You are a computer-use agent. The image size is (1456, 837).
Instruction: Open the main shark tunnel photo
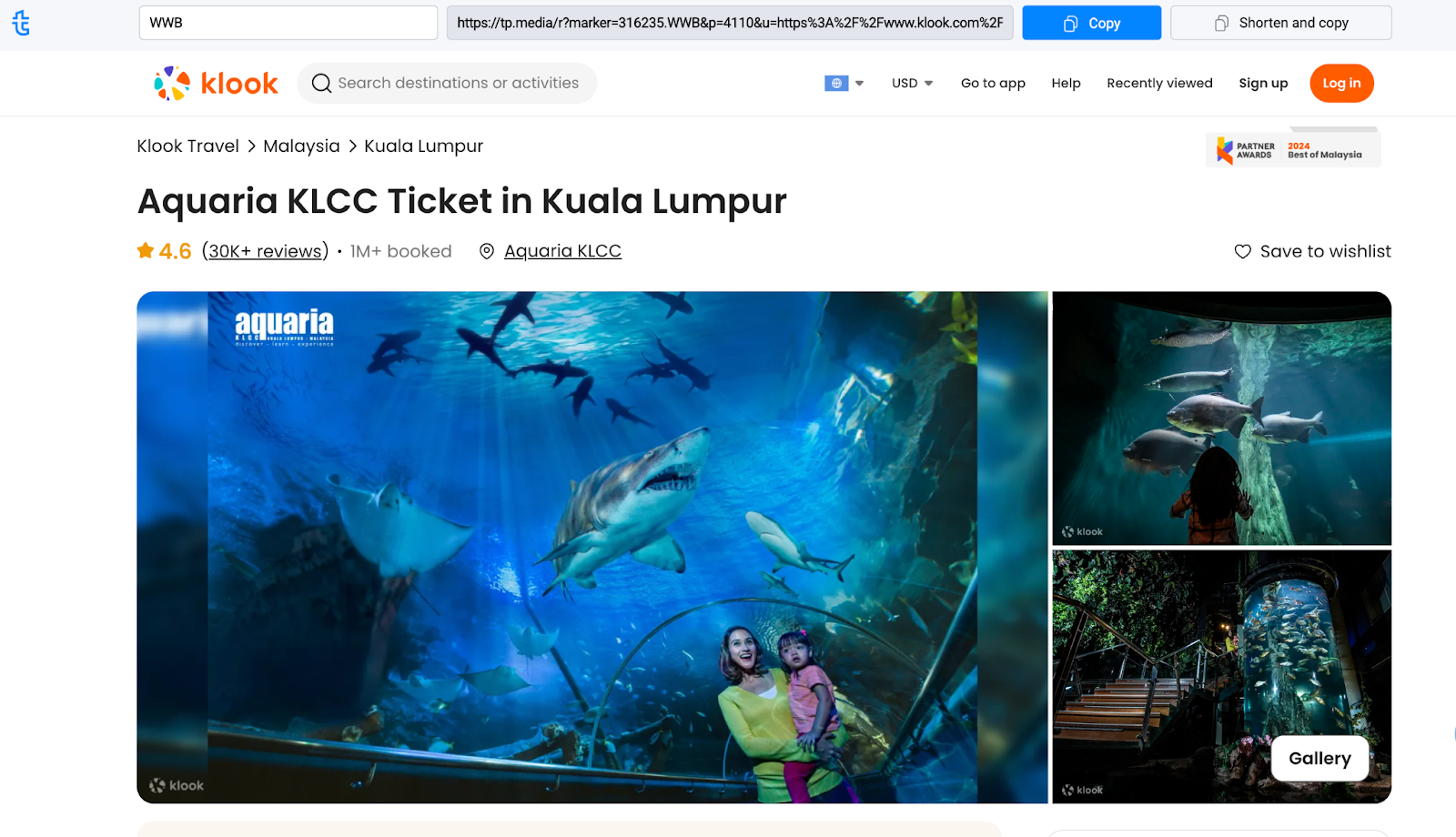click(592, 547)
